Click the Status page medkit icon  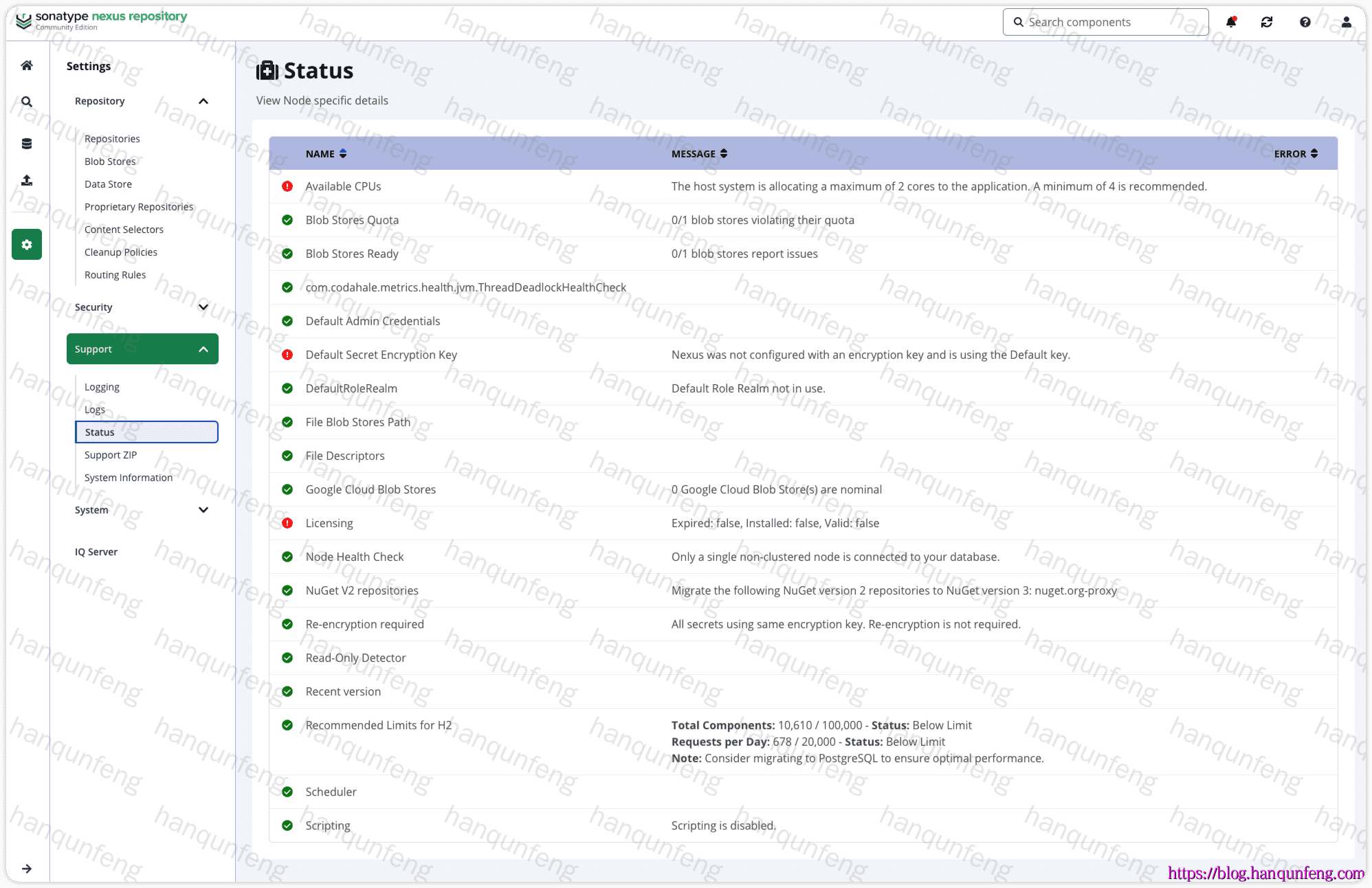coord(267,70)
